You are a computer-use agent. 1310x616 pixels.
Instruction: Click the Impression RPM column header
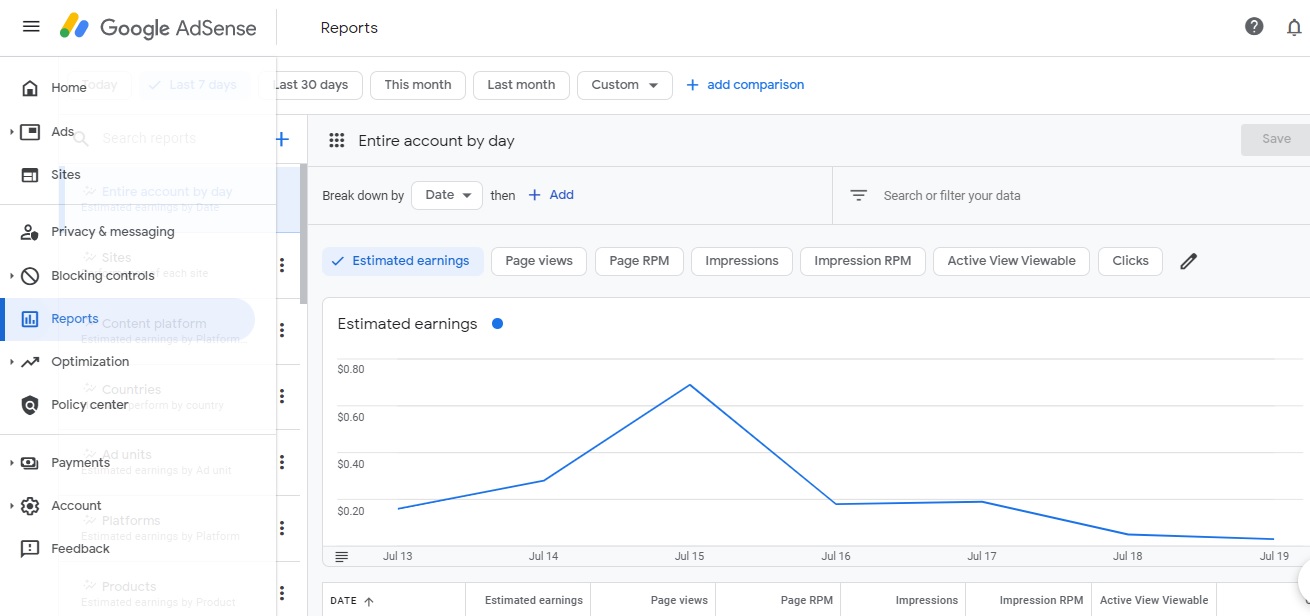(1041, 601)
